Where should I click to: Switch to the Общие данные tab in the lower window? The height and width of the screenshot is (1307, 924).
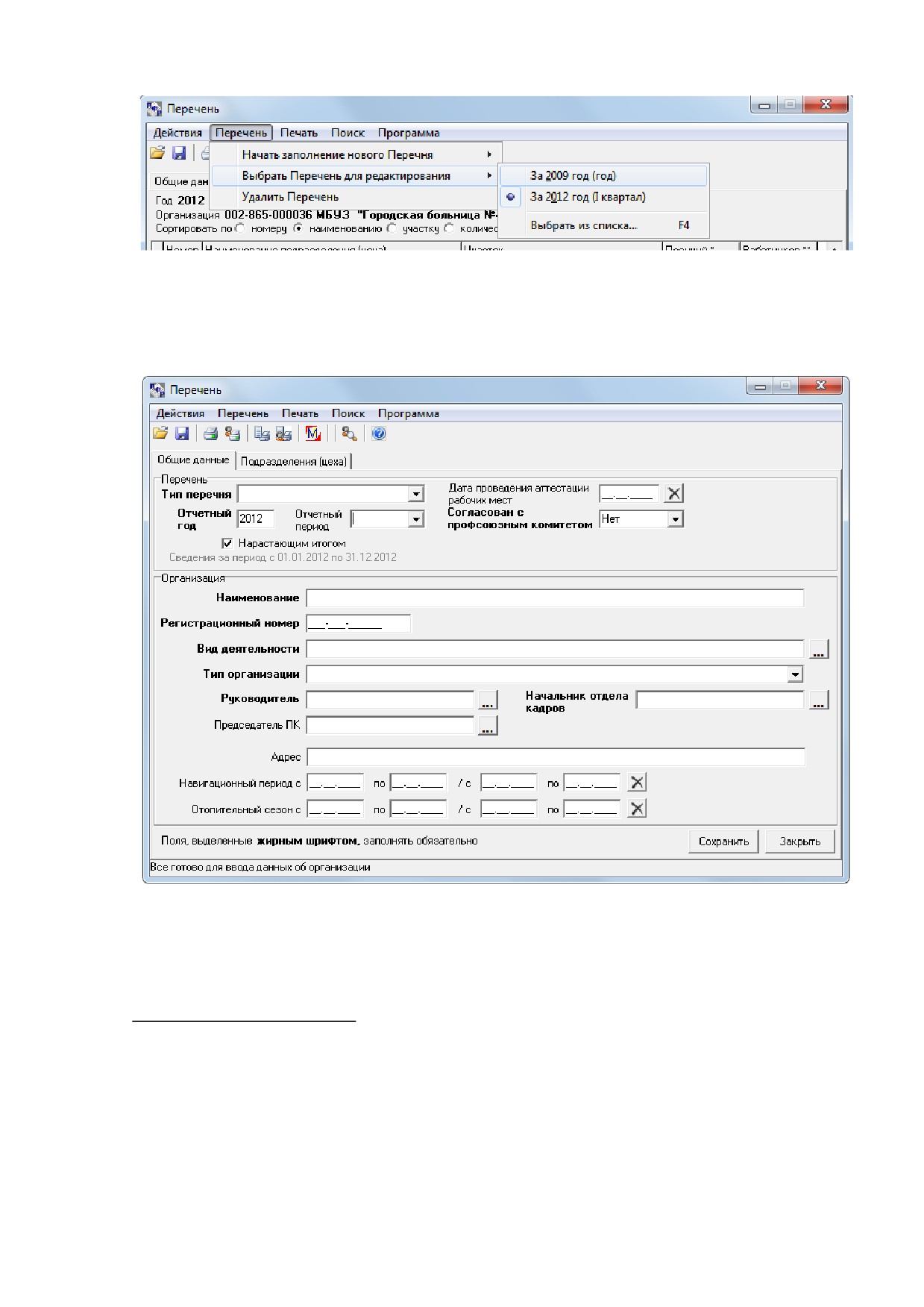193,460
